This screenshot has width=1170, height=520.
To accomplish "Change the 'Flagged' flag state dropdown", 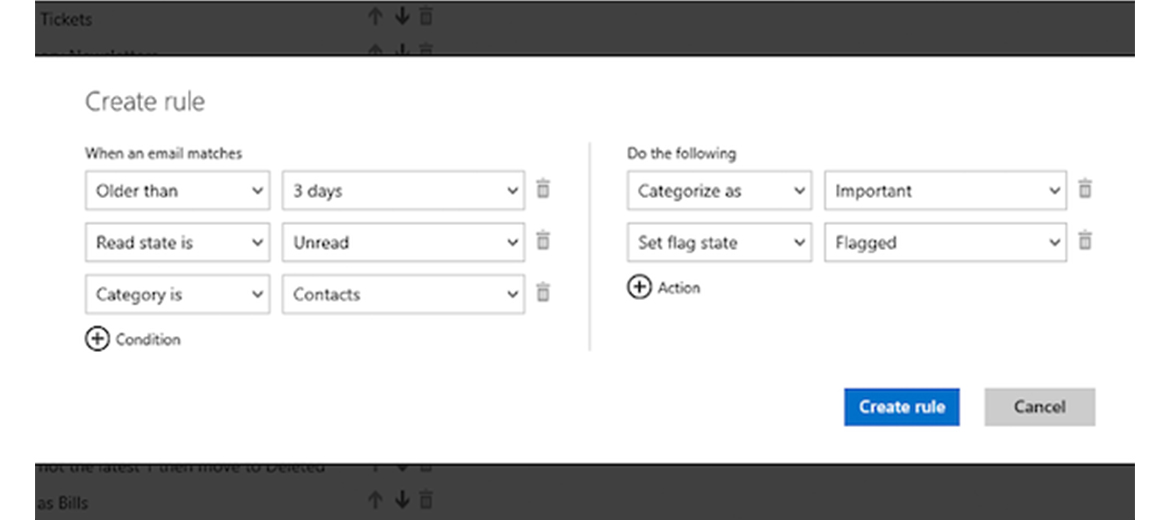I will point(945,242).
